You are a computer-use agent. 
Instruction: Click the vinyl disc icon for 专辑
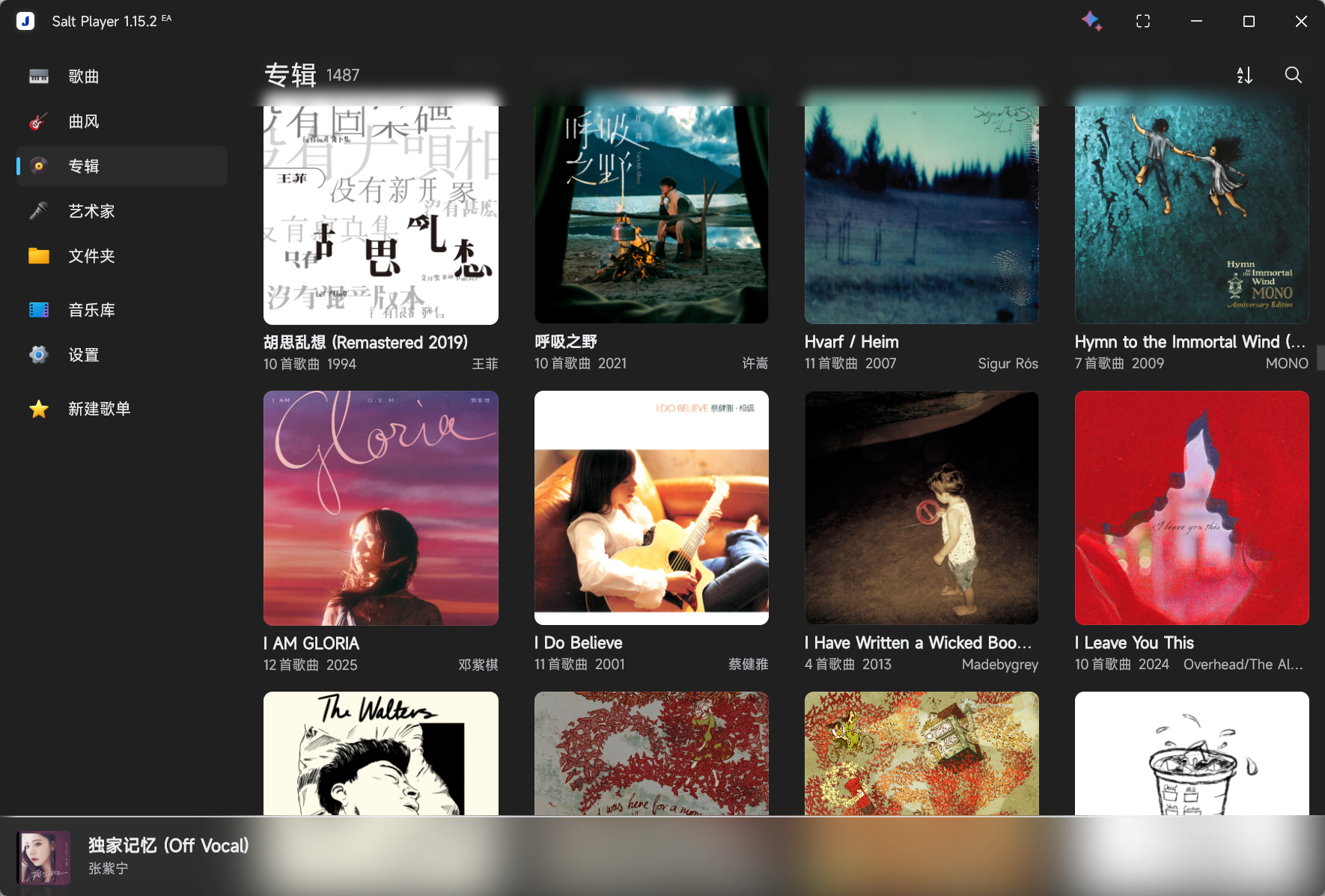pos(39,166)
